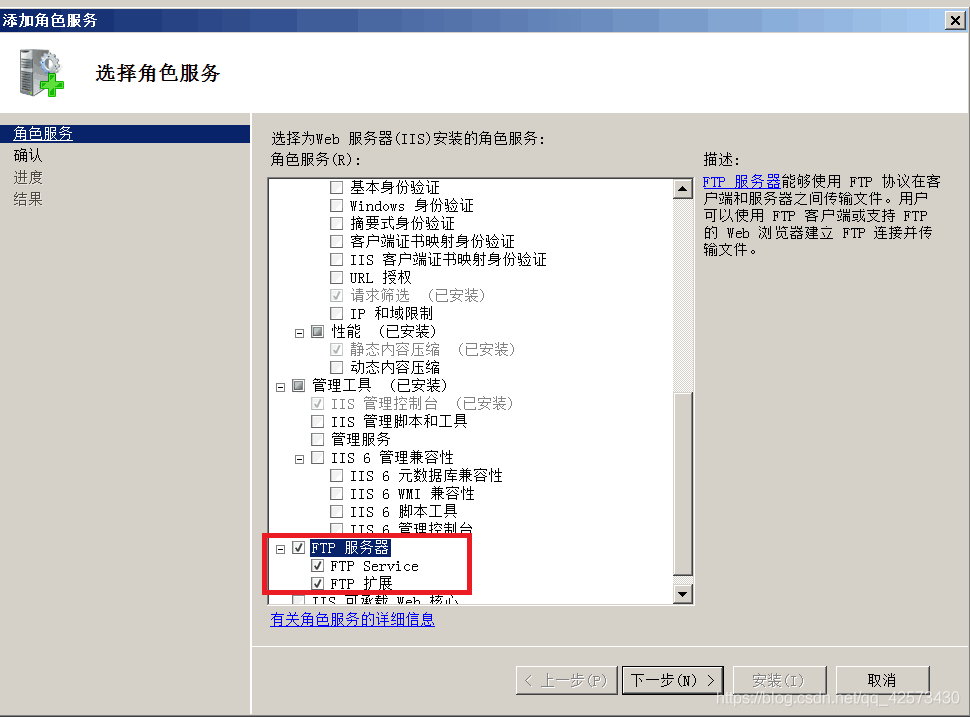Enable Windows 身份验证 option

337,205
